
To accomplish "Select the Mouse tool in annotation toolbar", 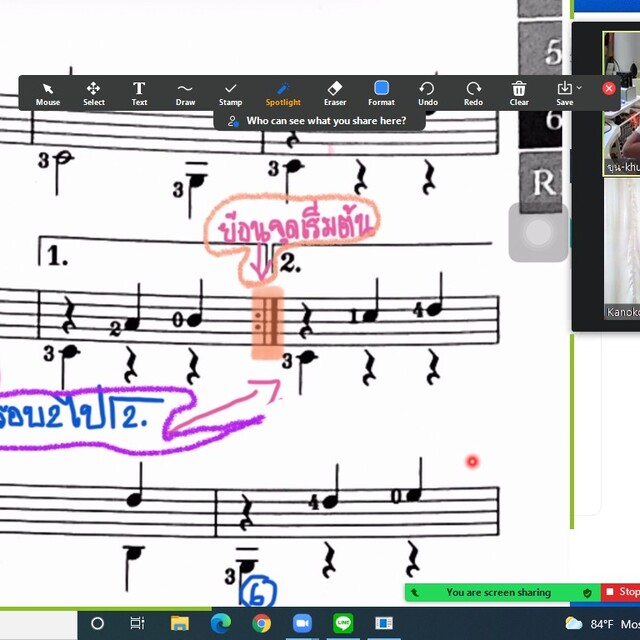I will [x=48, y=93].
